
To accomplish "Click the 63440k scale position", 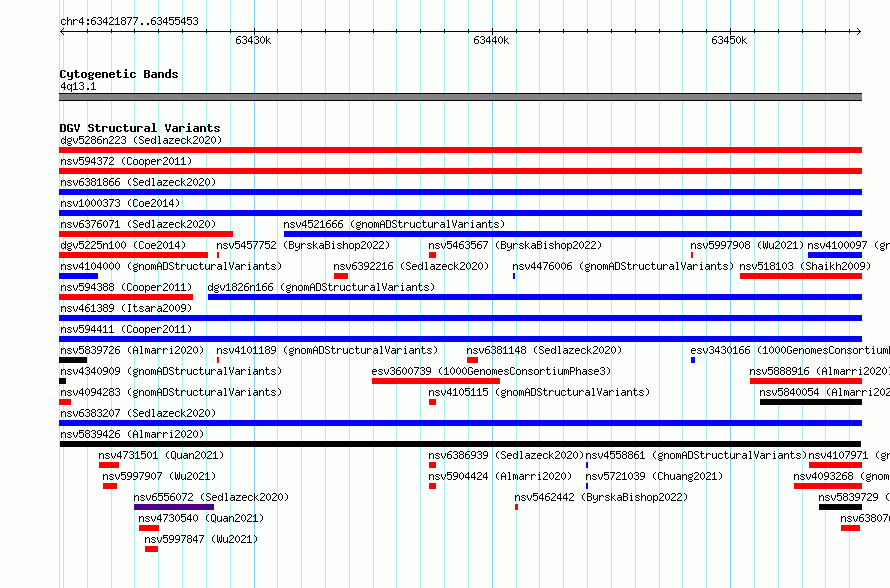I will click(491, 40).
